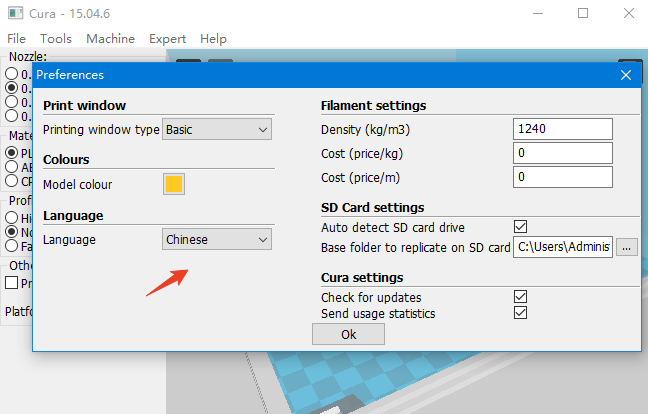Viewport: 648px width, 414px height.
Task: Click the Cost (price/kg) input field
Action: (562, 153)
